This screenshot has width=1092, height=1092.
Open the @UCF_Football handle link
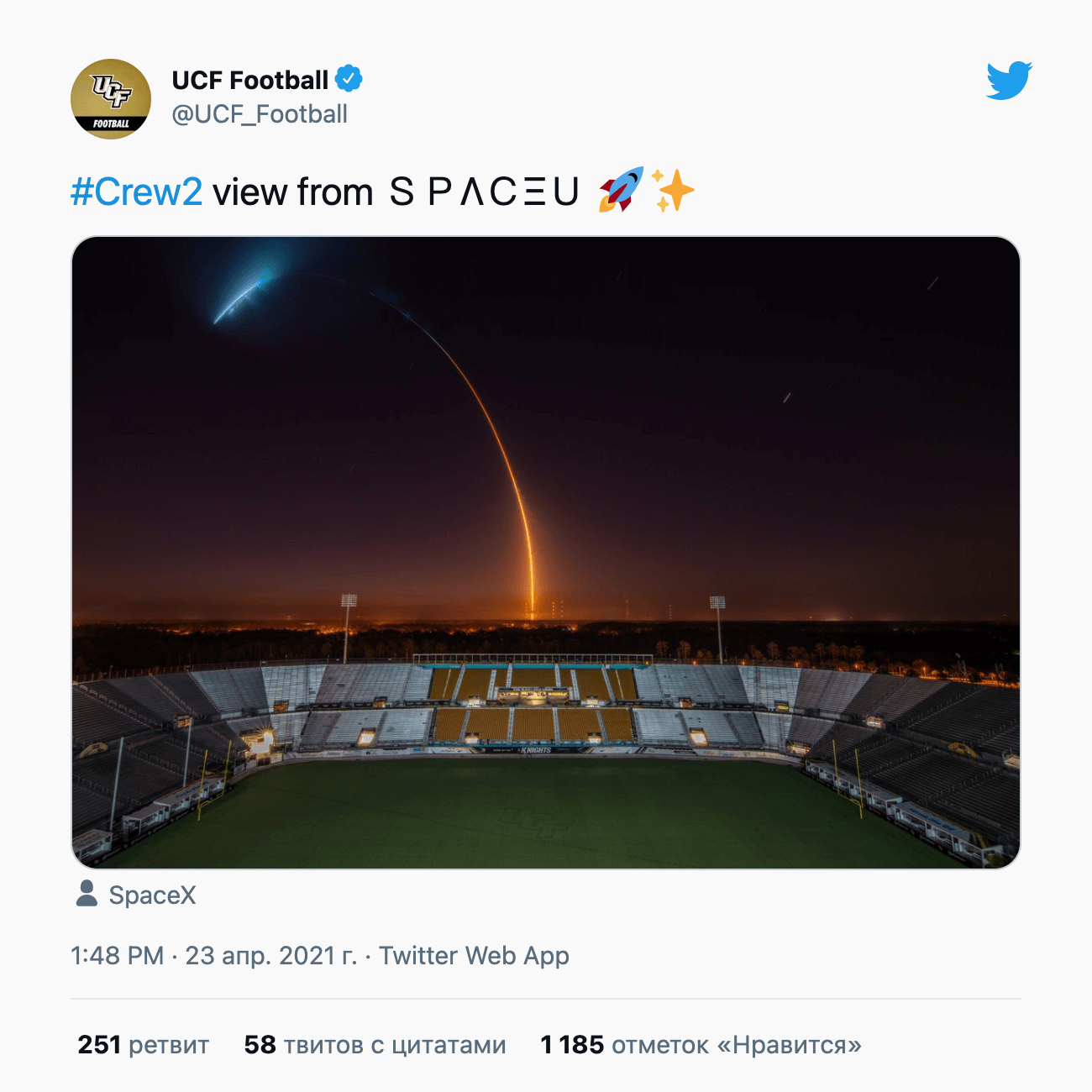(260, 114)
